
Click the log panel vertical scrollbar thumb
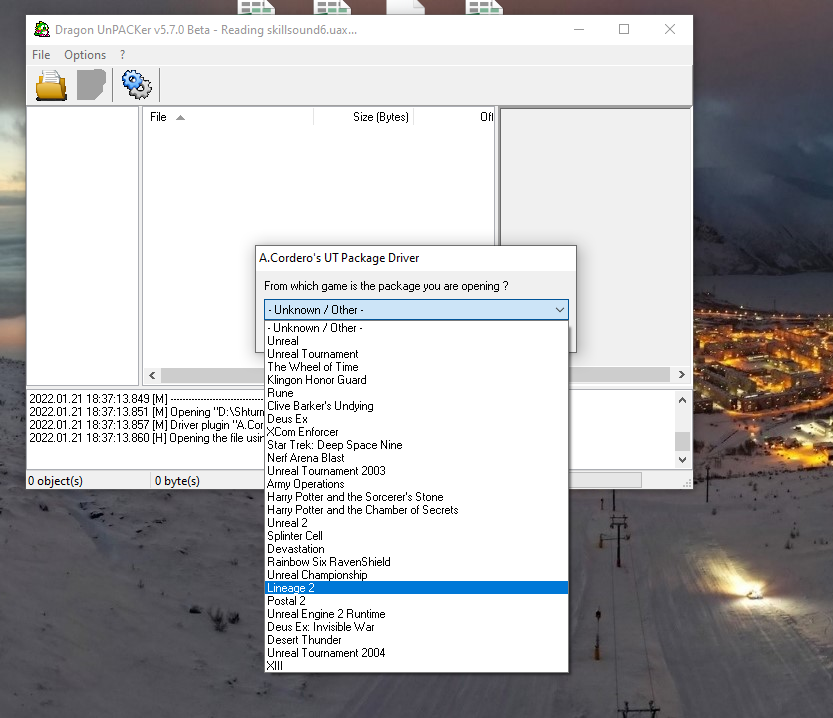point(683,441)
